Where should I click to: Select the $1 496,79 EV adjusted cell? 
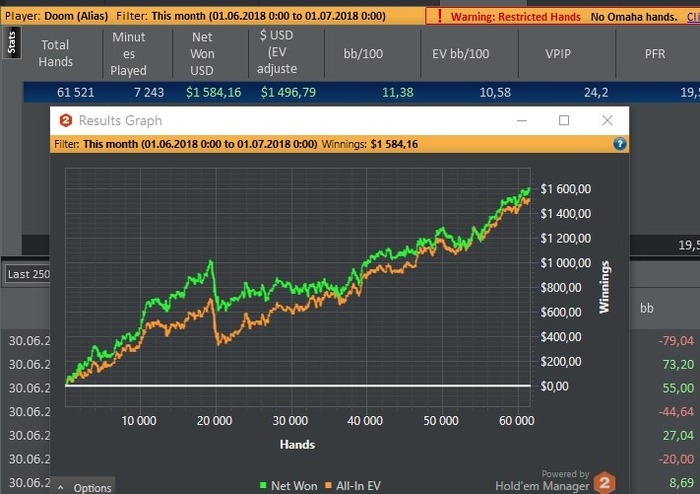tap(288, 92)
